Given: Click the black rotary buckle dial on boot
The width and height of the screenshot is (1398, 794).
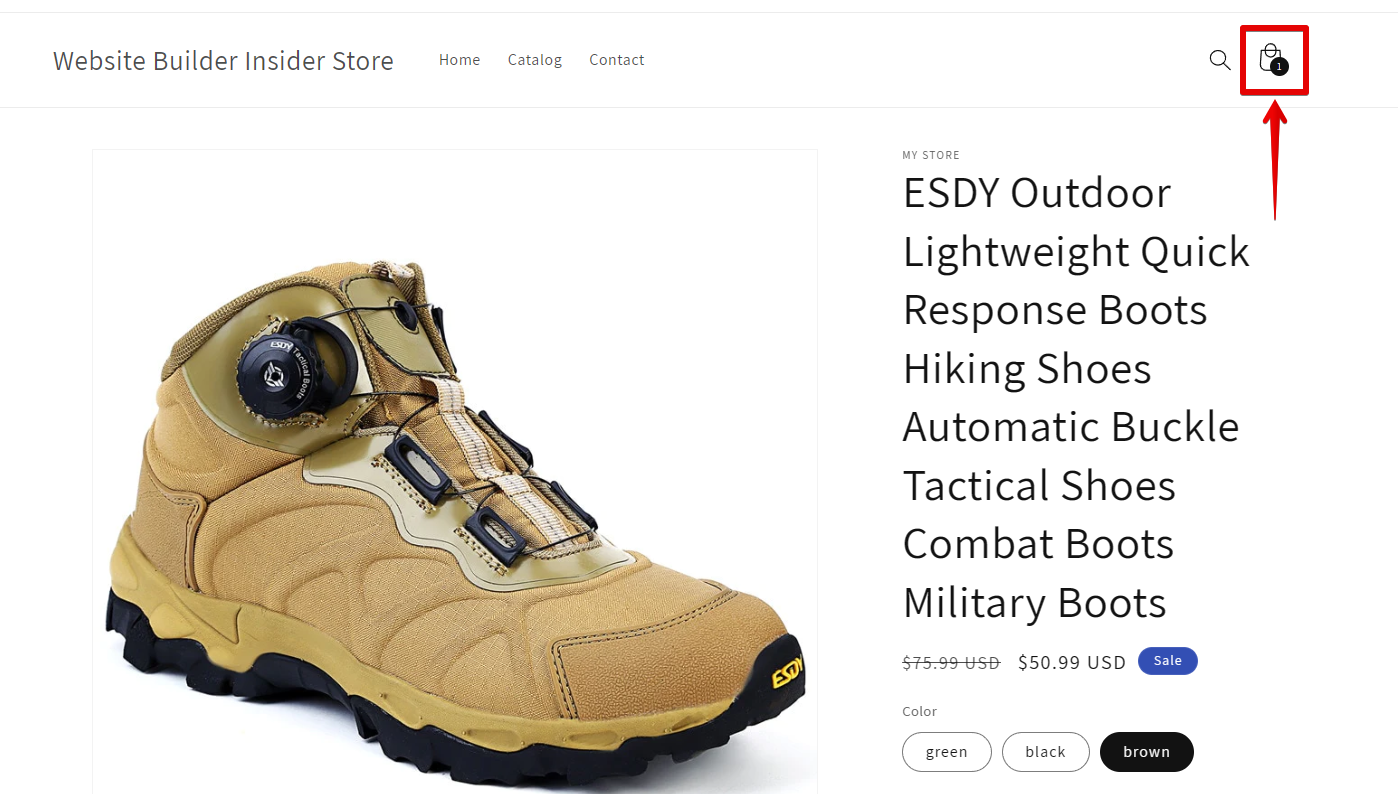Looking at the screenshot, I should pos(282,365).
